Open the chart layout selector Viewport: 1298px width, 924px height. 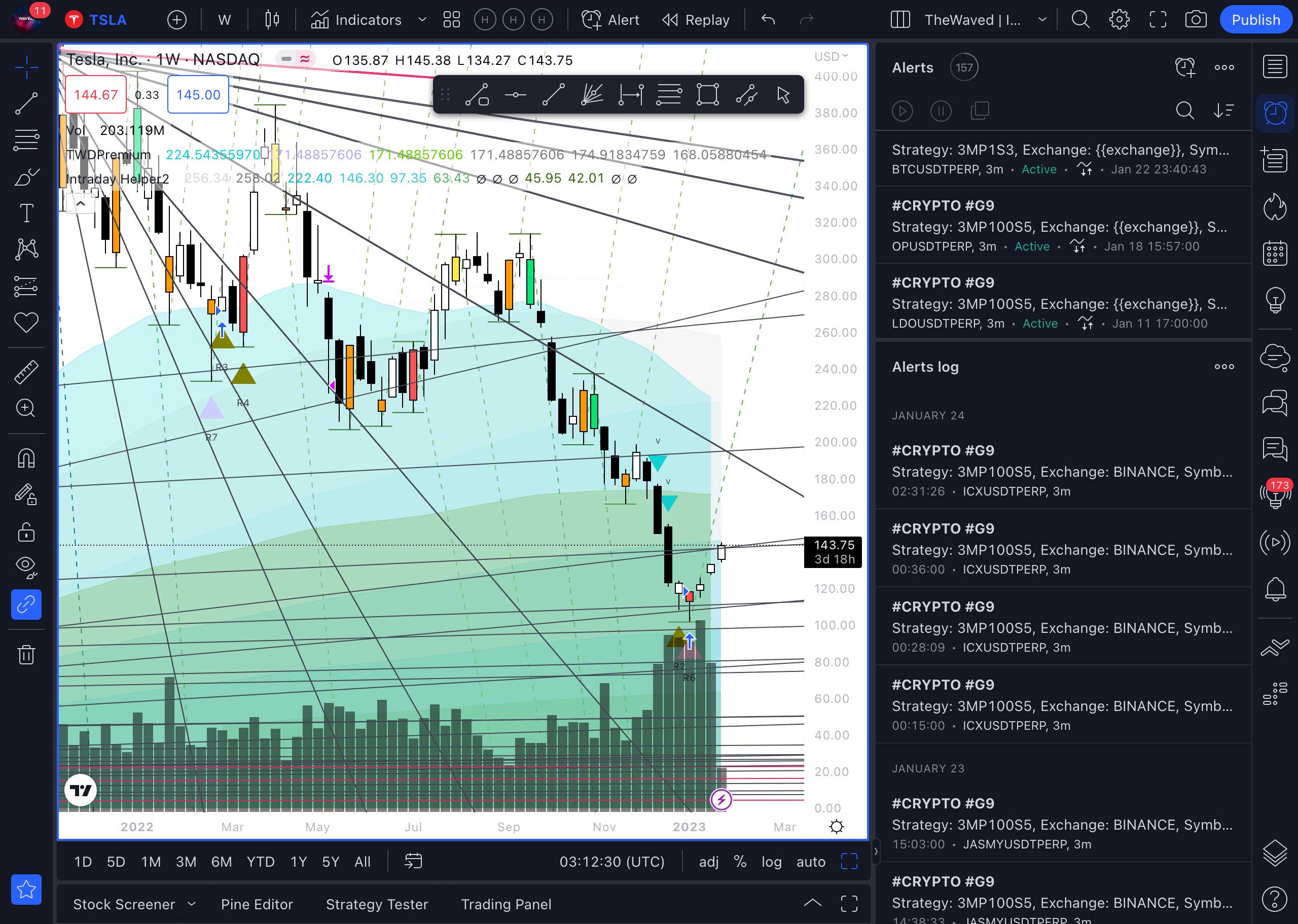click(x=900, y=20)
